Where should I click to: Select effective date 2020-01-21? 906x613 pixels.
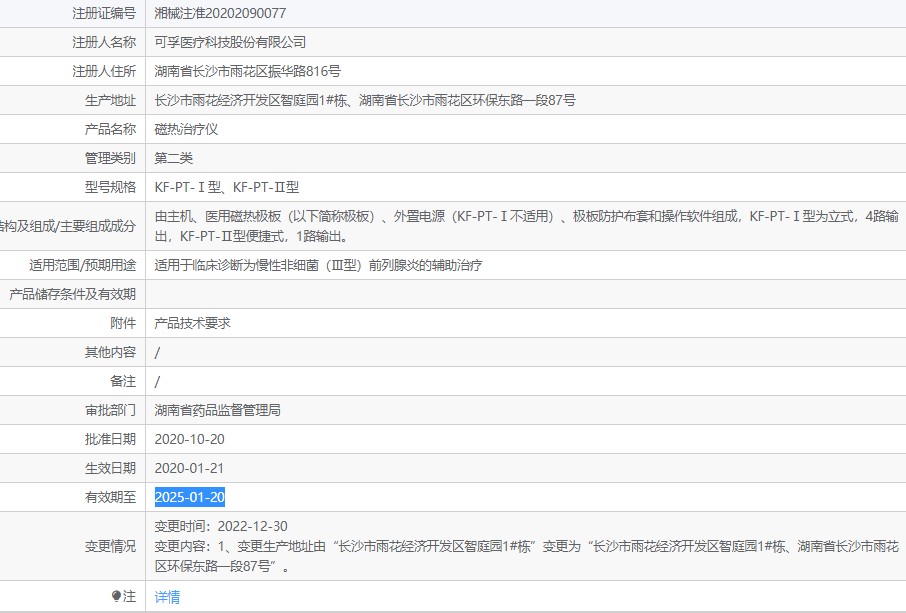click(189, 468)
